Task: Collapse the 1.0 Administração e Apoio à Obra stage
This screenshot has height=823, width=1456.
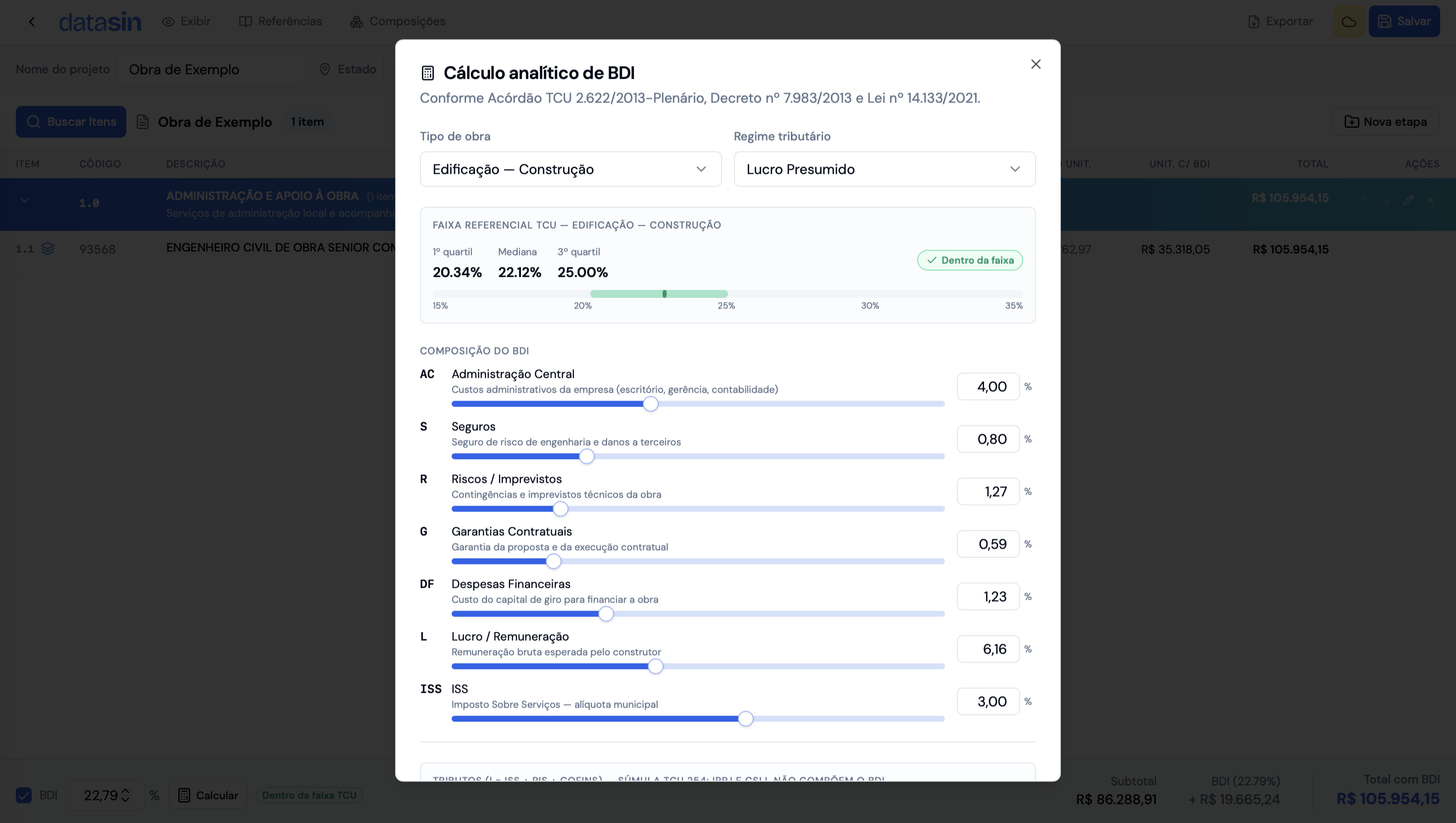Action: [25, 200]
